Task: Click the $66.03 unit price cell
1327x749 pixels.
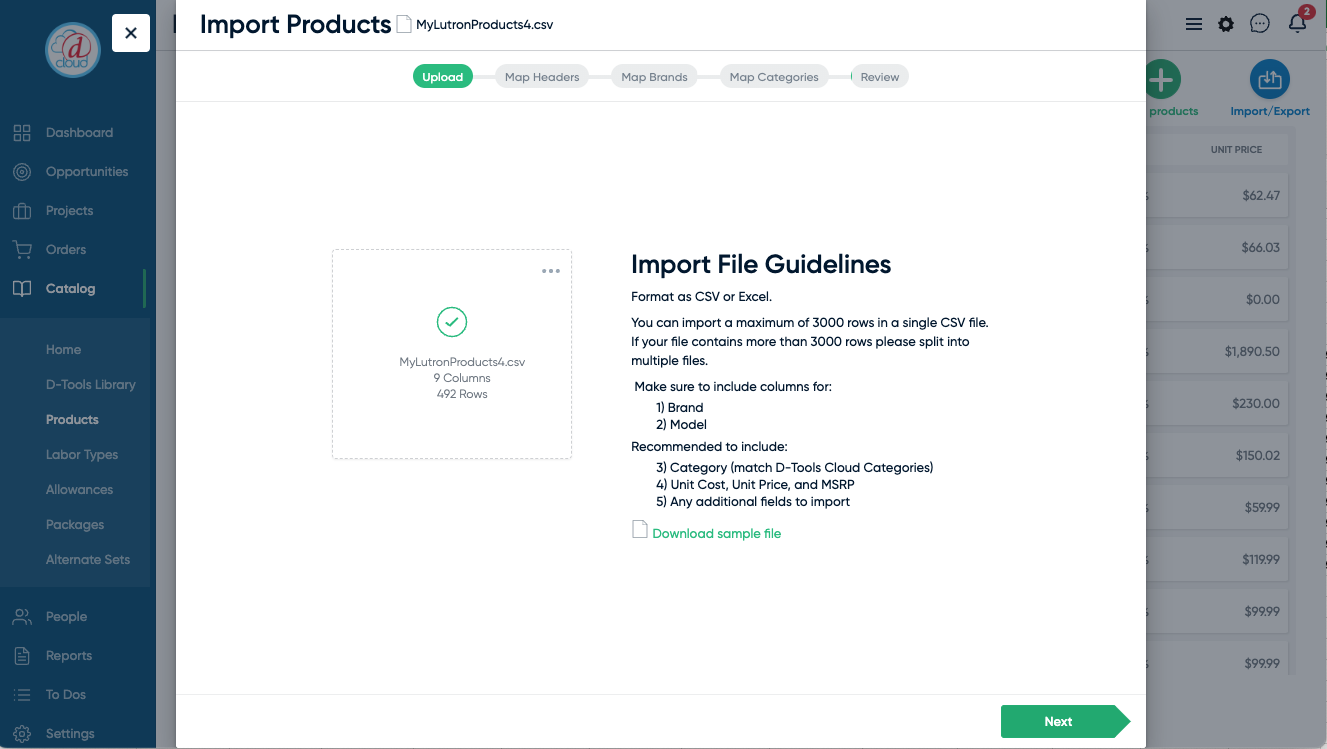Action: (1261, 247)
